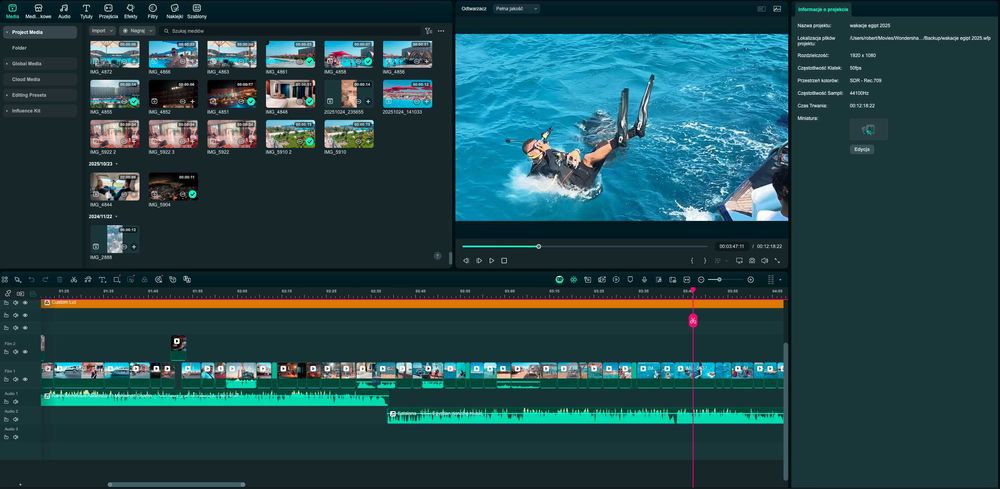Select the Text tool in timeline toolbar
Screen dimensions: 1000x489
101,279
